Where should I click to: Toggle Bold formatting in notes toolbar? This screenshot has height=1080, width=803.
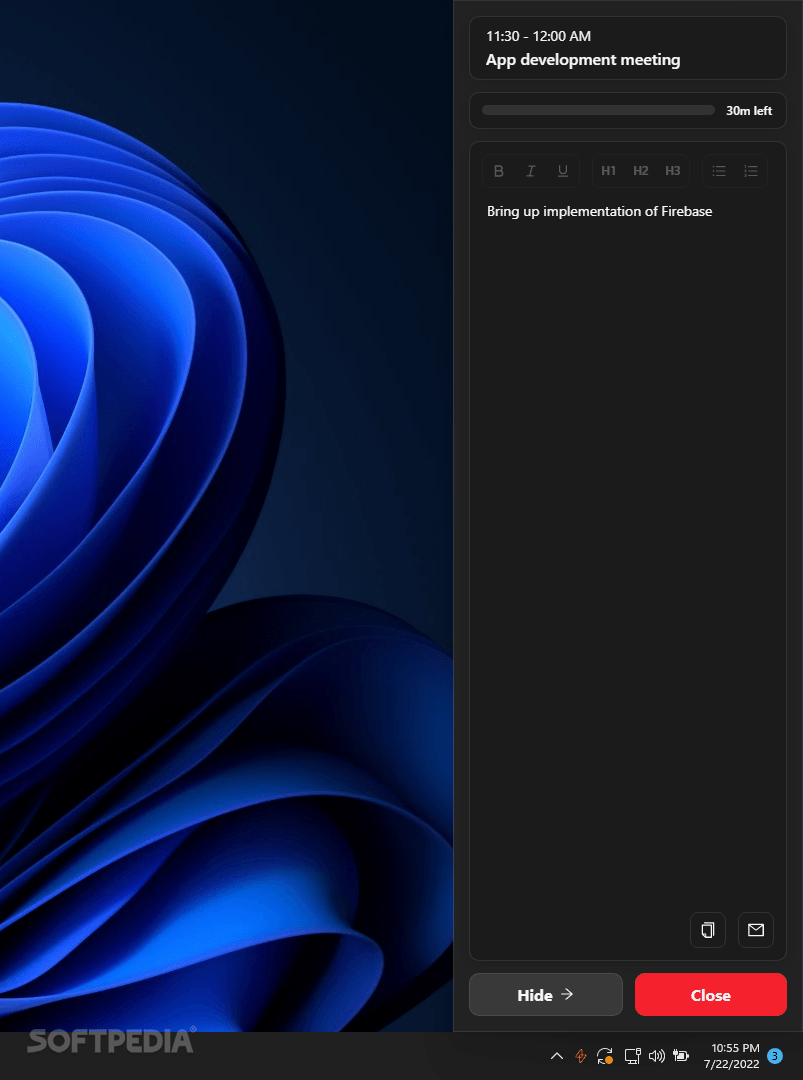[499, 171]
